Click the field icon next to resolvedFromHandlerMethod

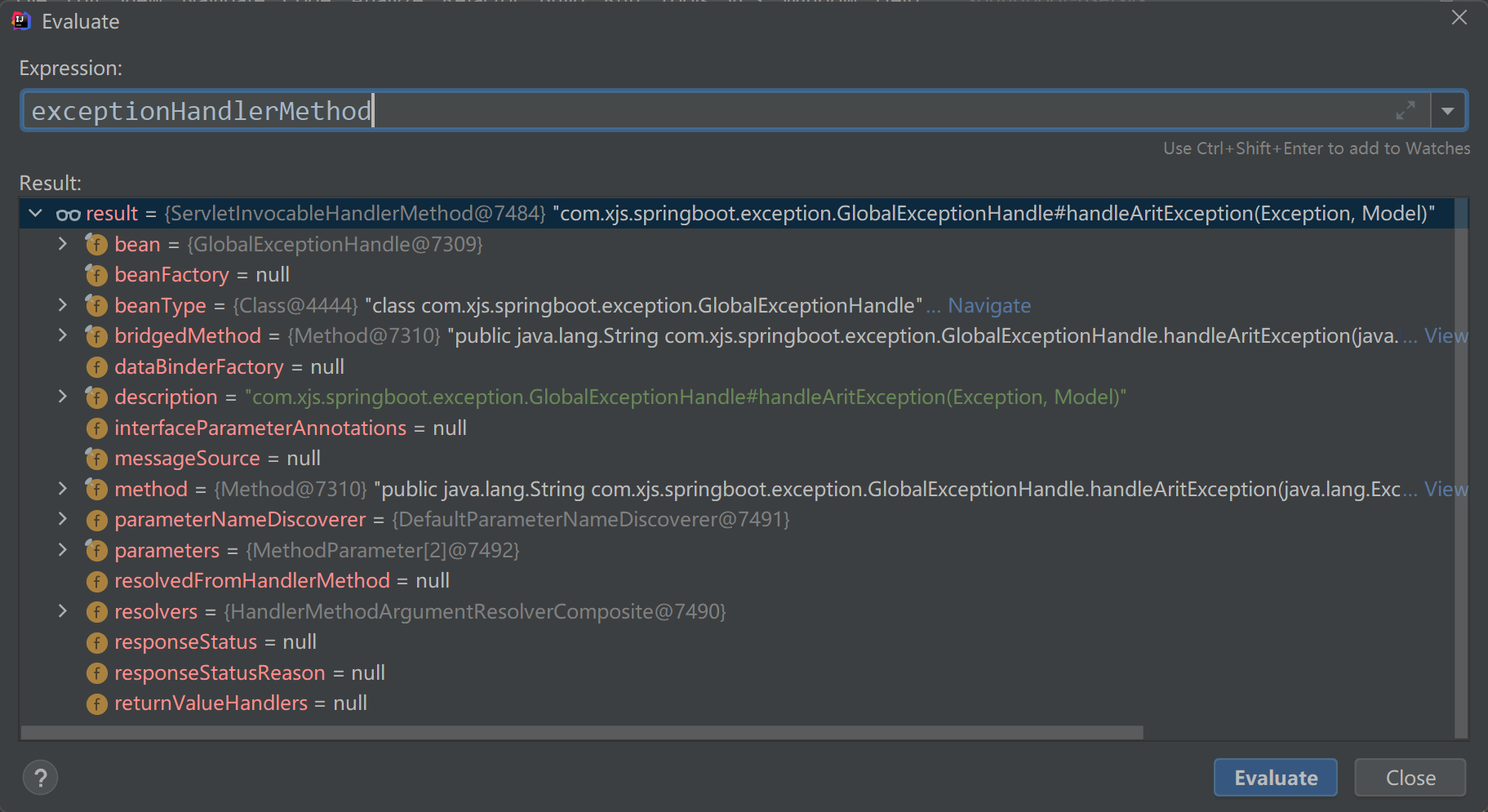[x=96, y=580]
